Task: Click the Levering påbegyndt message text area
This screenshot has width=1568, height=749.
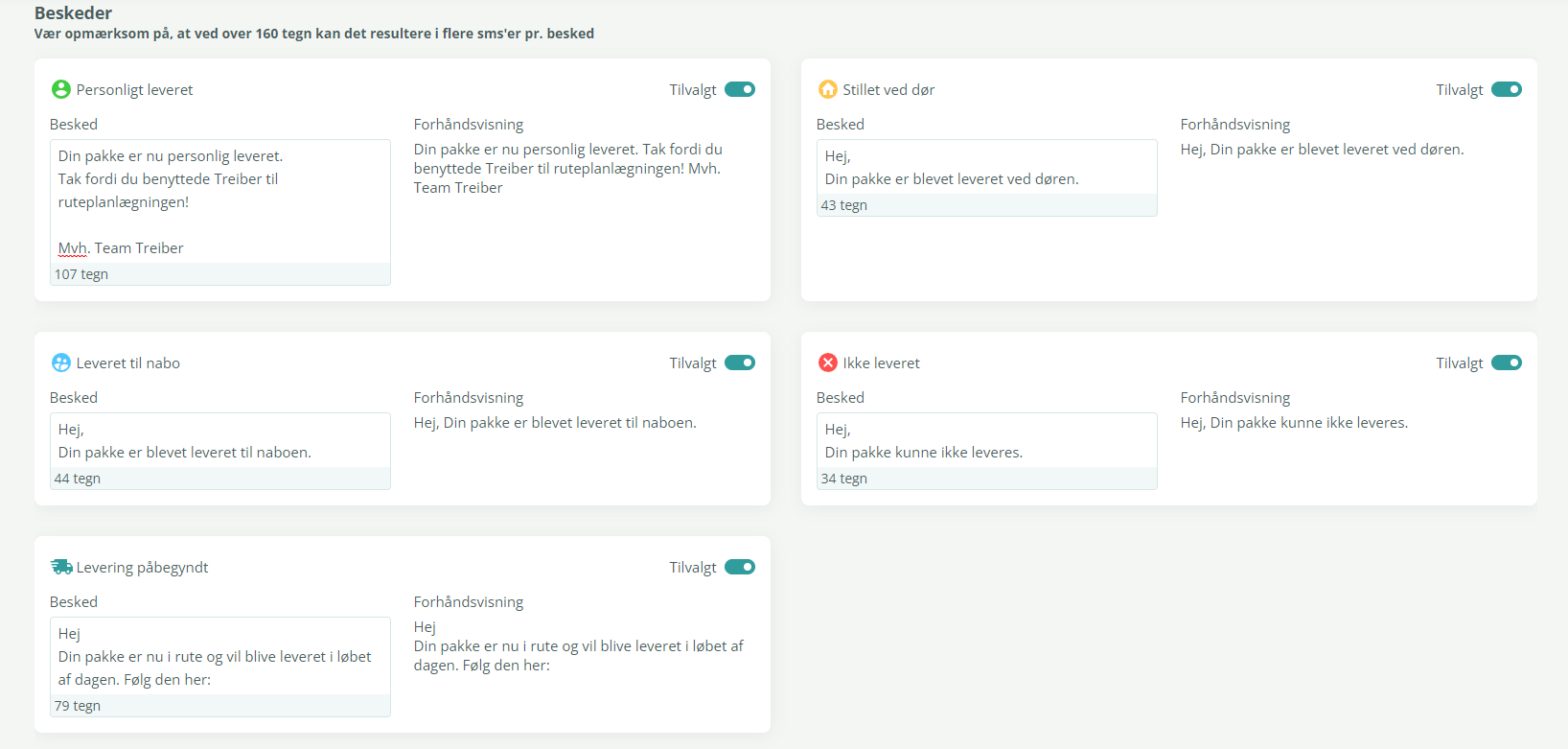Action: (x=219, y=657)
